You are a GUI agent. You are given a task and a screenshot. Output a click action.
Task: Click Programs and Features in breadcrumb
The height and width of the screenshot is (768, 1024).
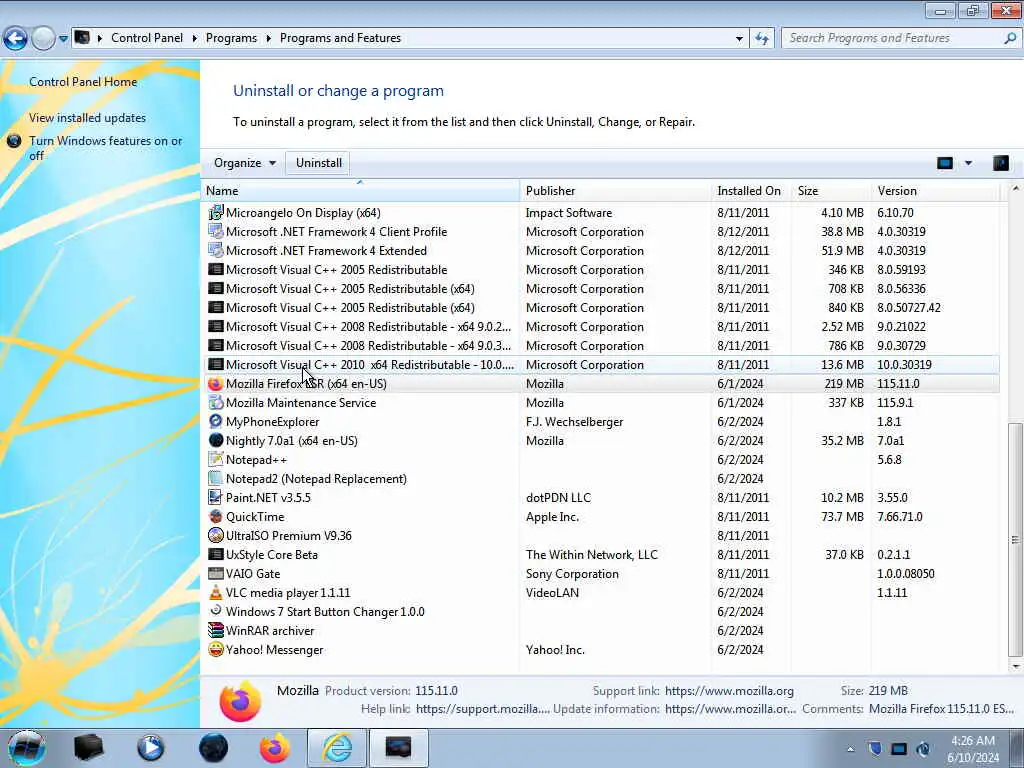(340, 38)
